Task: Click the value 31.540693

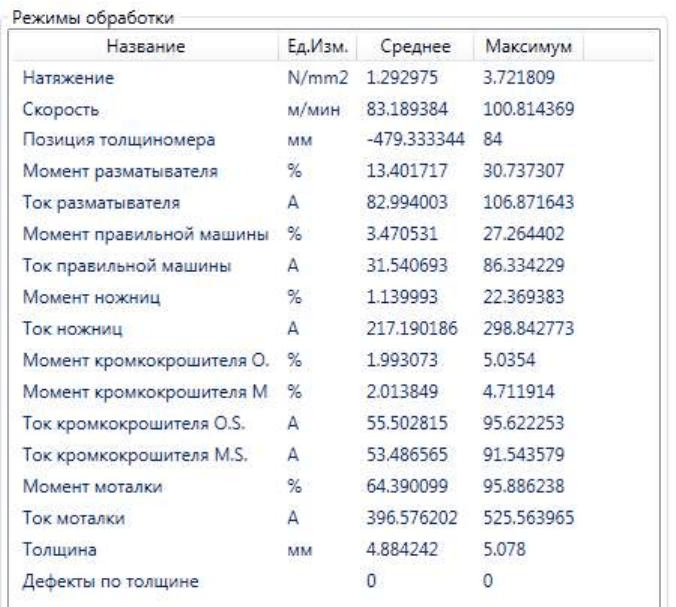Action: (407, 265)
